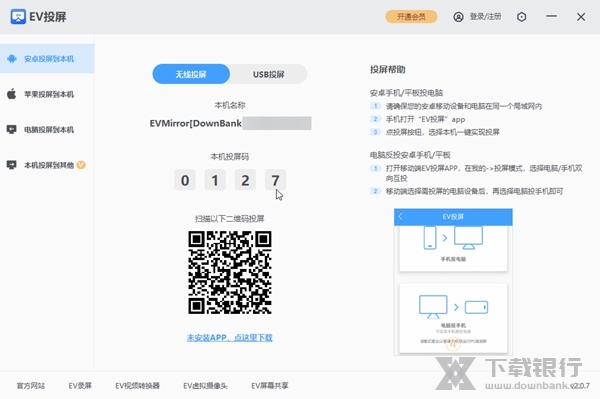Click the cast code digit 7
This screenshot has height=399, width=600.
[275, 180]
